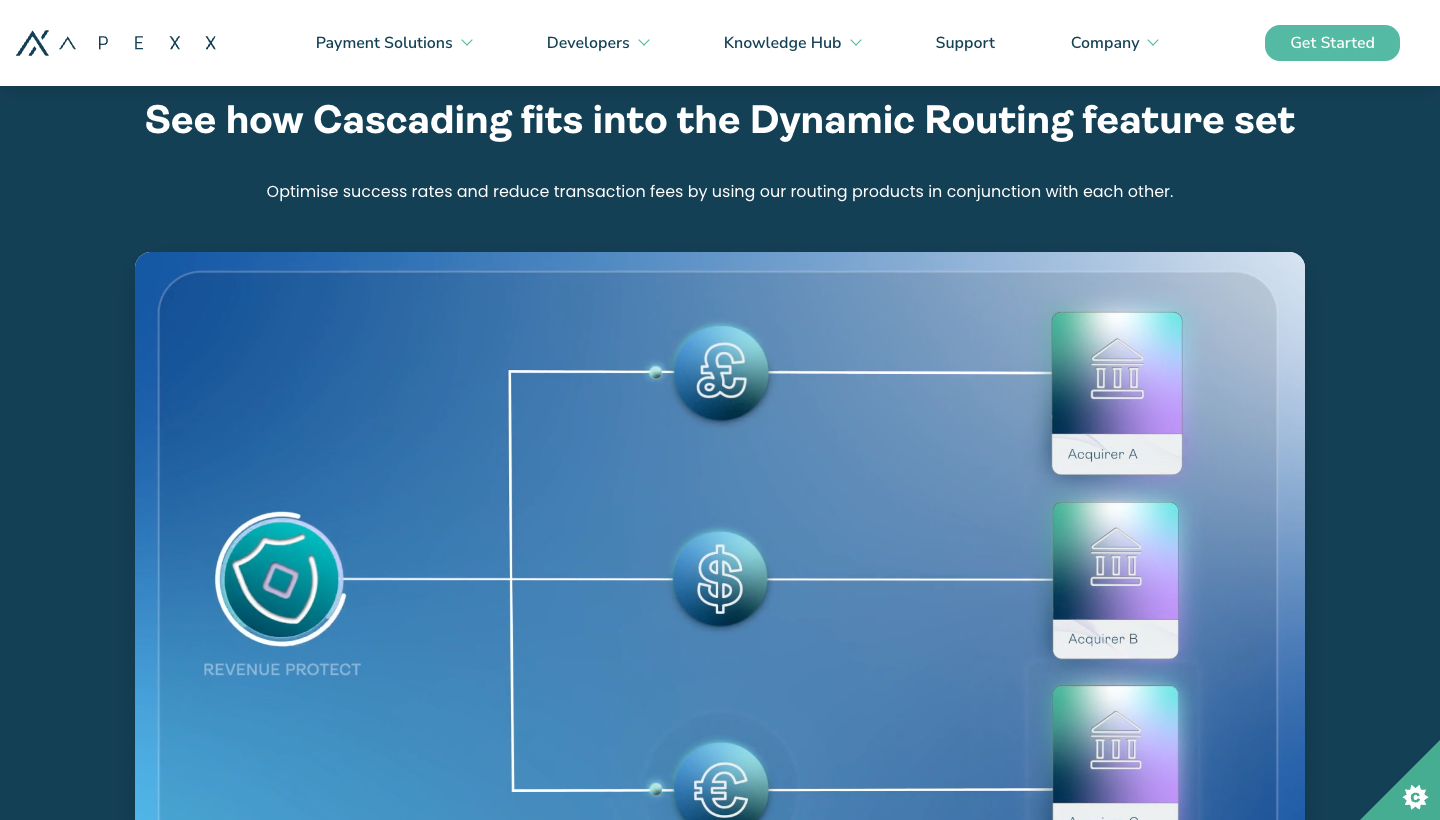1440x820 pixels.
Task: Open the cookie settings gear icon
Action: pyautogui.click(x=1415, y=797)
